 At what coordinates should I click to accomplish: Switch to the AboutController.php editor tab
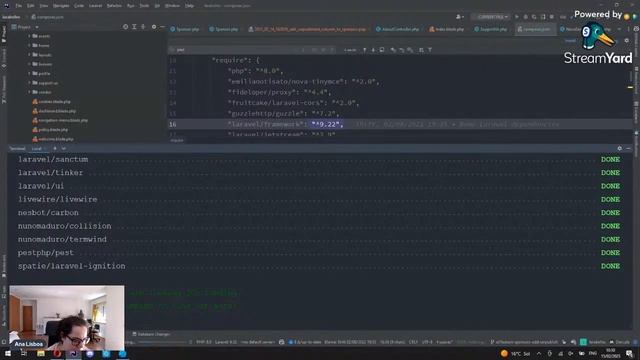(x=397, y=29)
